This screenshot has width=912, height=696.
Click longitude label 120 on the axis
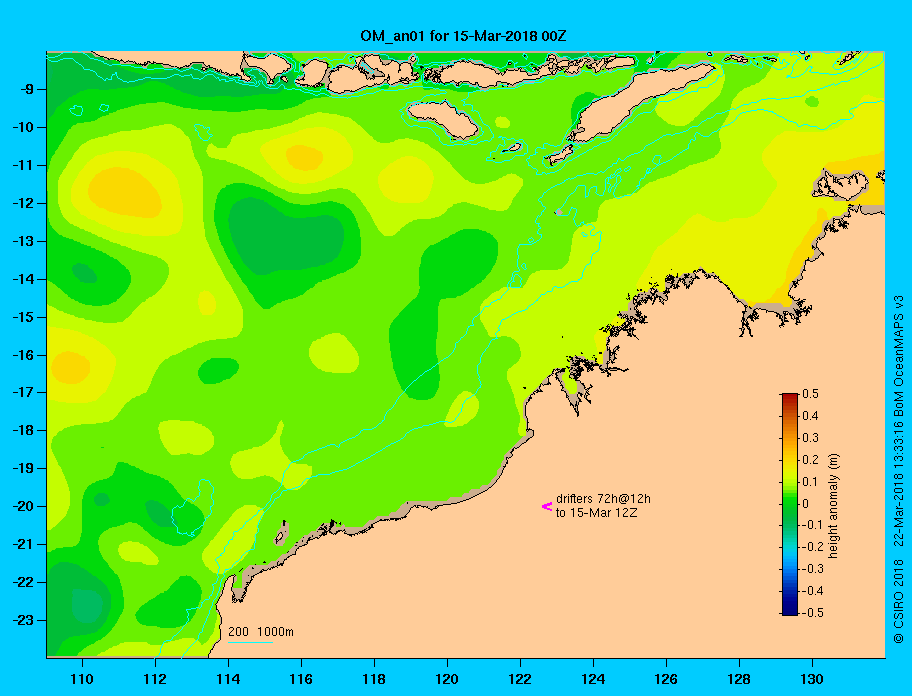click(447, 679)
